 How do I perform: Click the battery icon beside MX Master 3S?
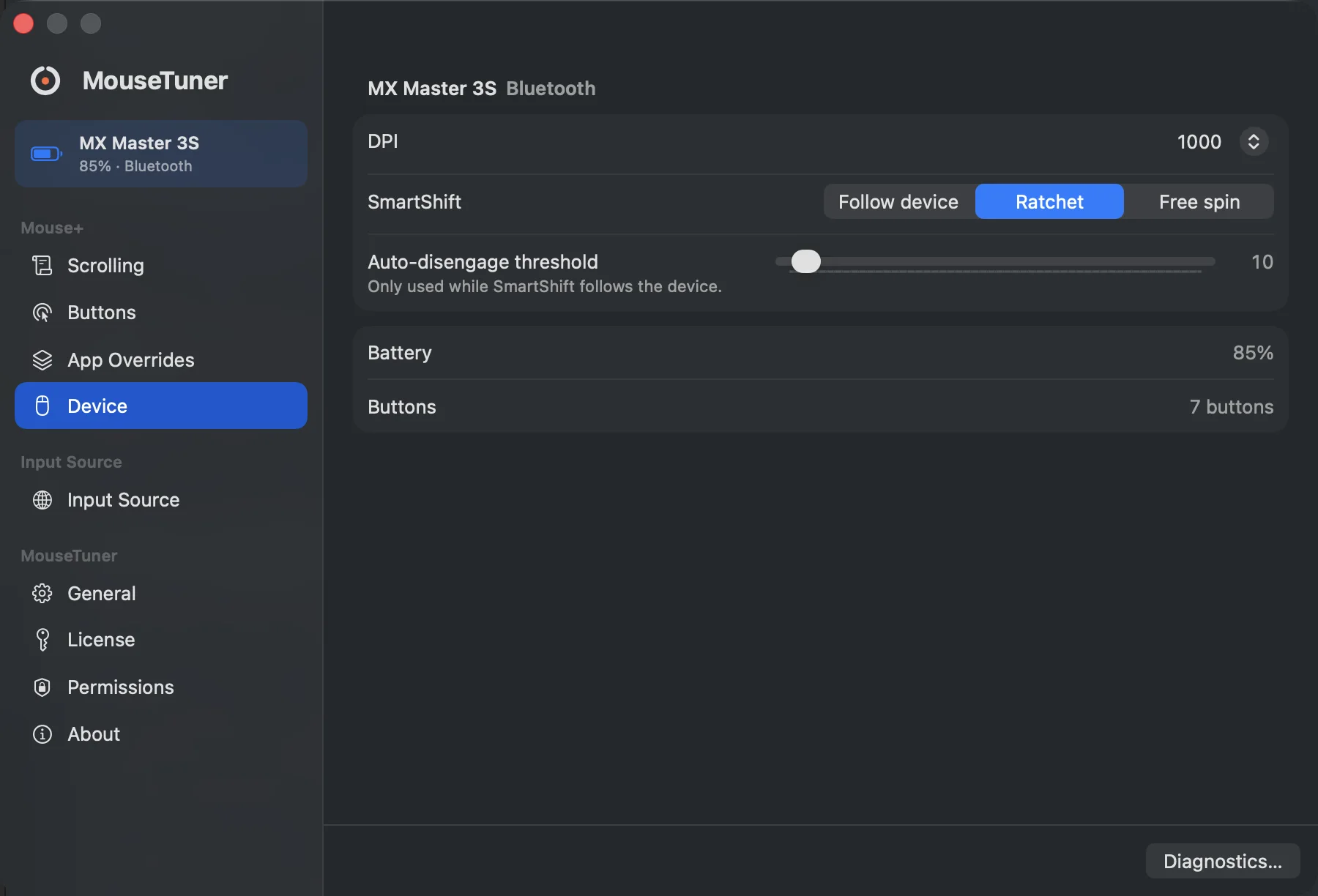click(46, 154)
